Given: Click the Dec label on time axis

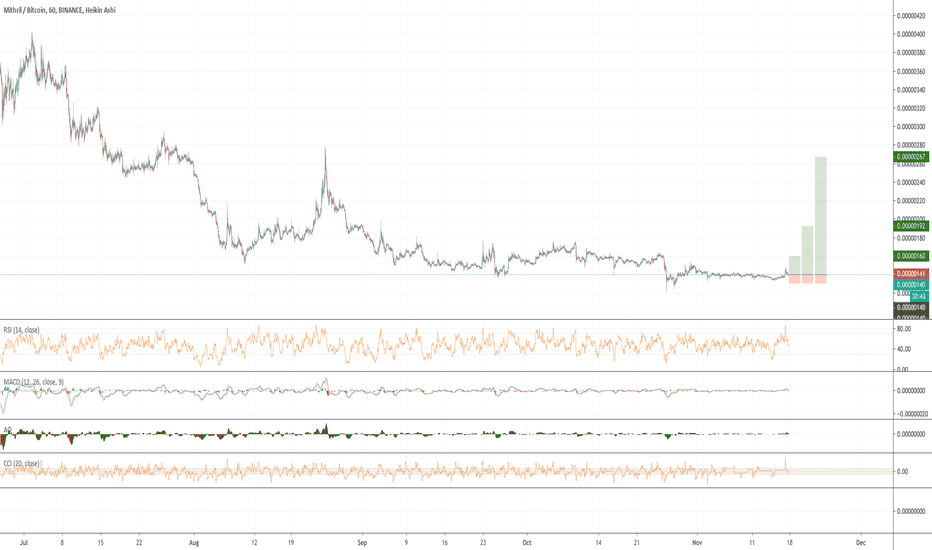Looking at the screenshot, I should [x=861, y=543].
